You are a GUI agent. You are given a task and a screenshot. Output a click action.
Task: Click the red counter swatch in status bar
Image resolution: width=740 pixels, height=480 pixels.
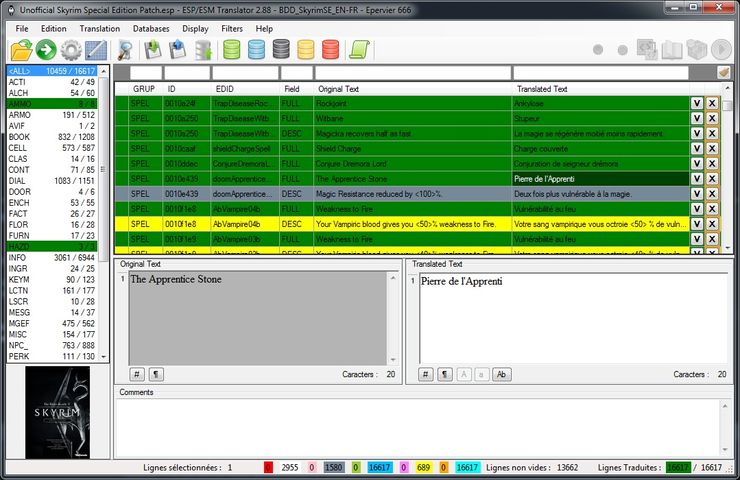coord(268,467)
